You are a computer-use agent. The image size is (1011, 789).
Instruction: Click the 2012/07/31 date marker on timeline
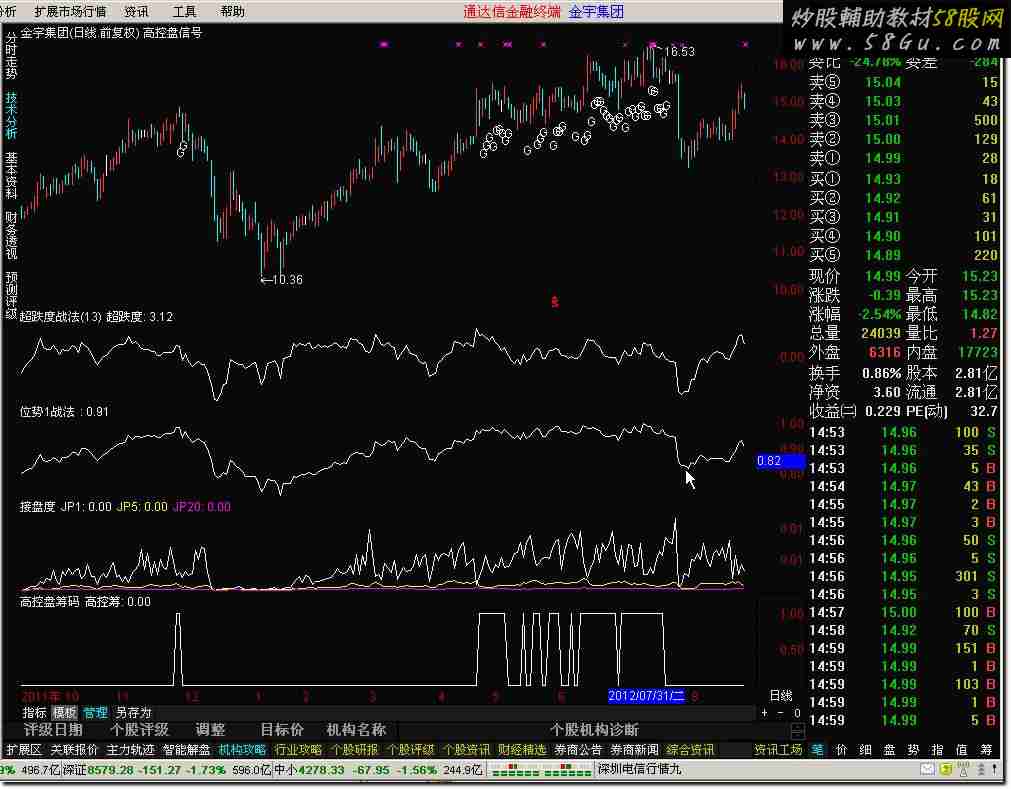pyautogui.click(x=646, y=695)
